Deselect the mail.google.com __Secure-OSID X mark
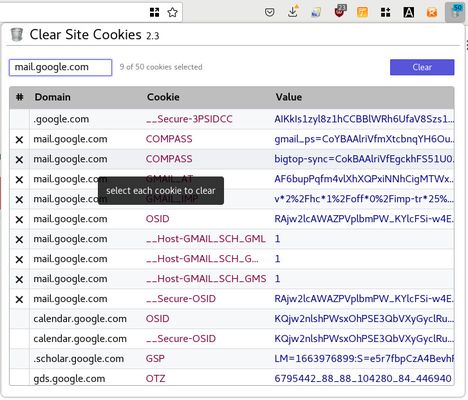 (x=19, y=299)
